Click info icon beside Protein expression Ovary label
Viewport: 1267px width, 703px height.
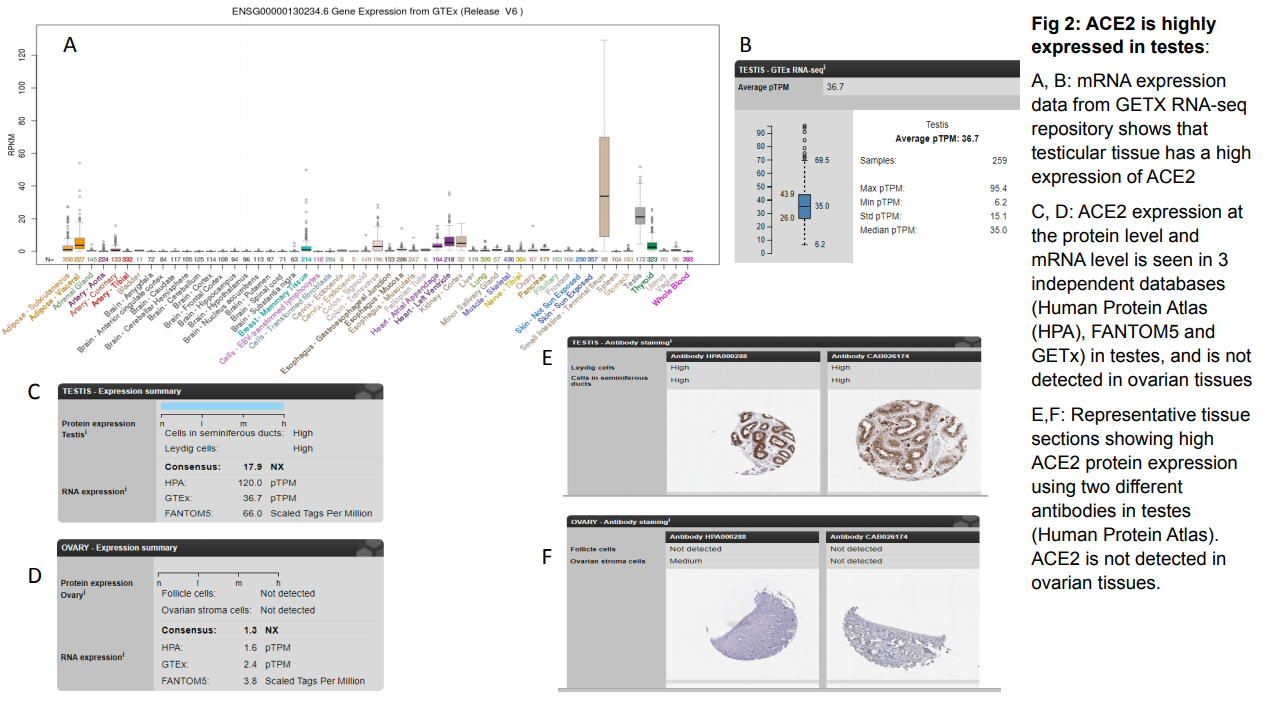coord(86,595)
